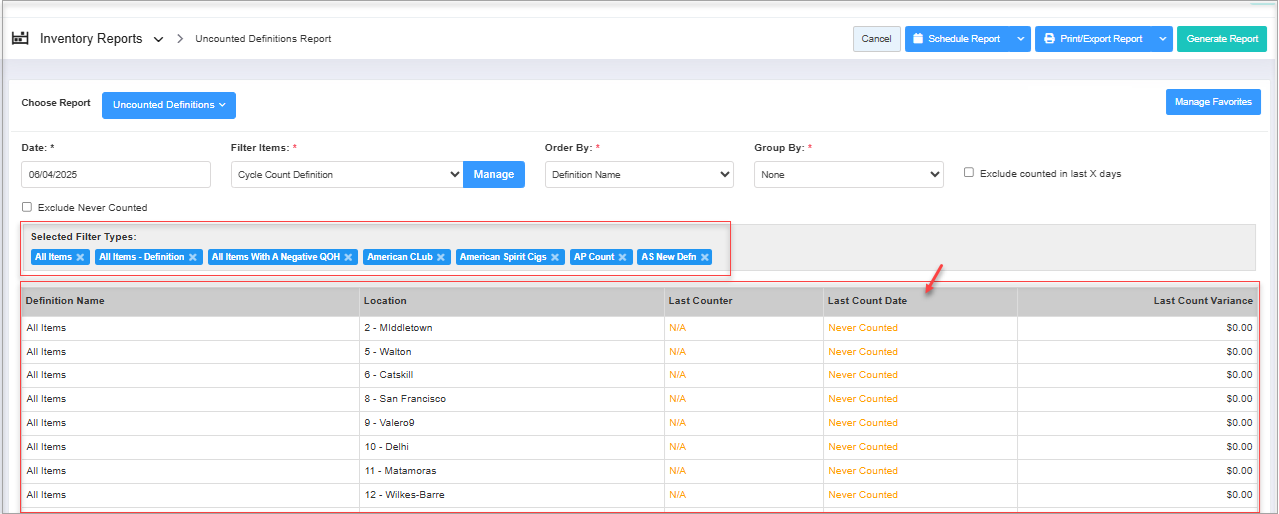Open the Filter Items dropdown
The width and height of the screenshot is (1279, 514).
click(346, 175)
